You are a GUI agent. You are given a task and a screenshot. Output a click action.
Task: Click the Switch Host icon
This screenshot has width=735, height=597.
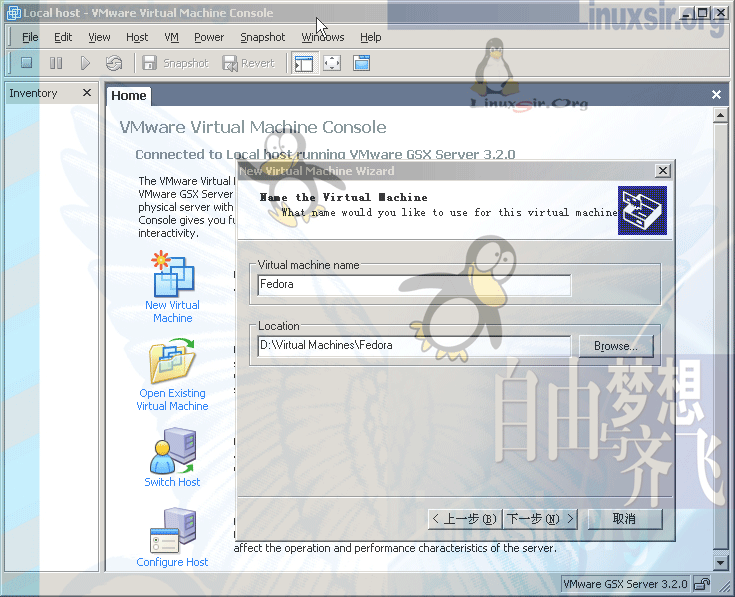(172, 451)
